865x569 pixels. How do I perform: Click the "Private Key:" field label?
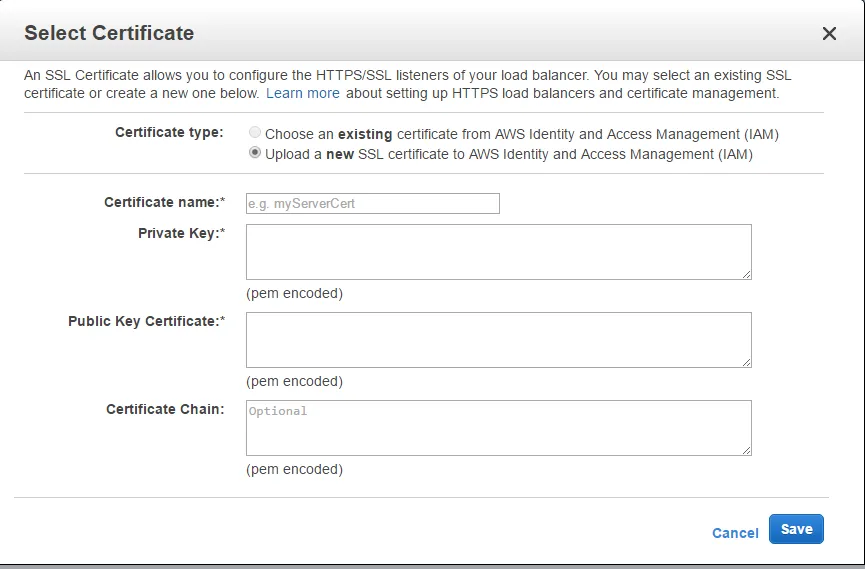181,233
